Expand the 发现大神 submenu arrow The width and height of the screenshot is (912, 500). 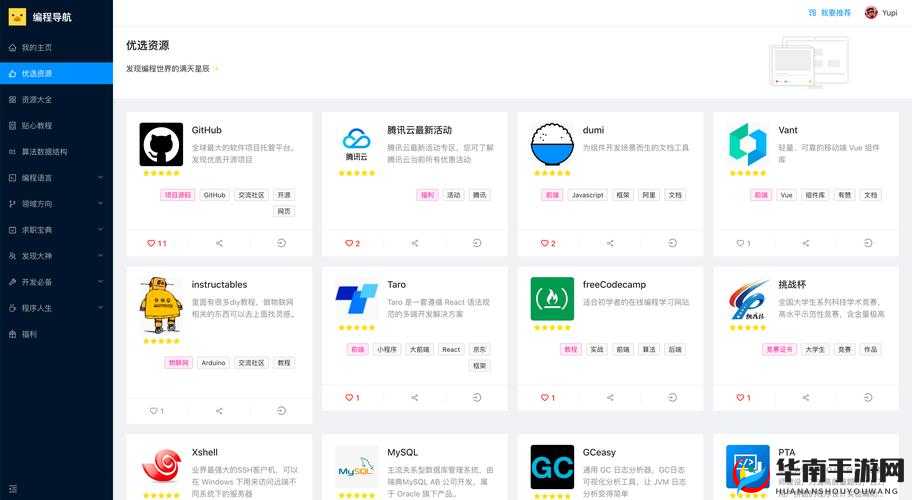point(100,256)
